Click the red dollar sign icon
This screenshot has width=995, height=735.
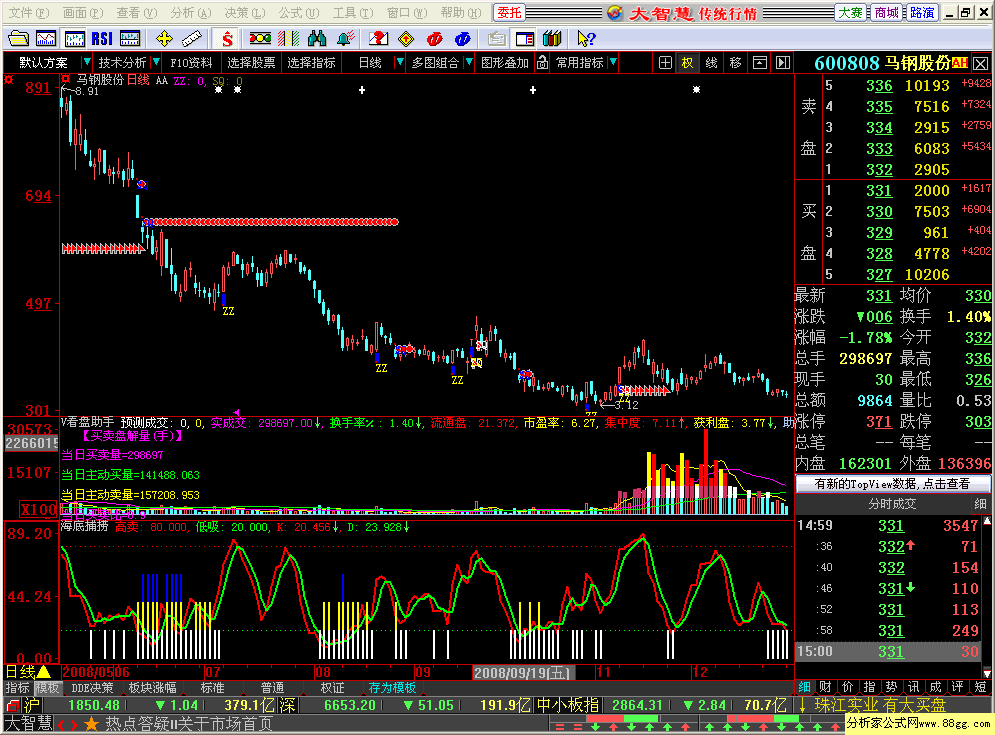point(227,39)
